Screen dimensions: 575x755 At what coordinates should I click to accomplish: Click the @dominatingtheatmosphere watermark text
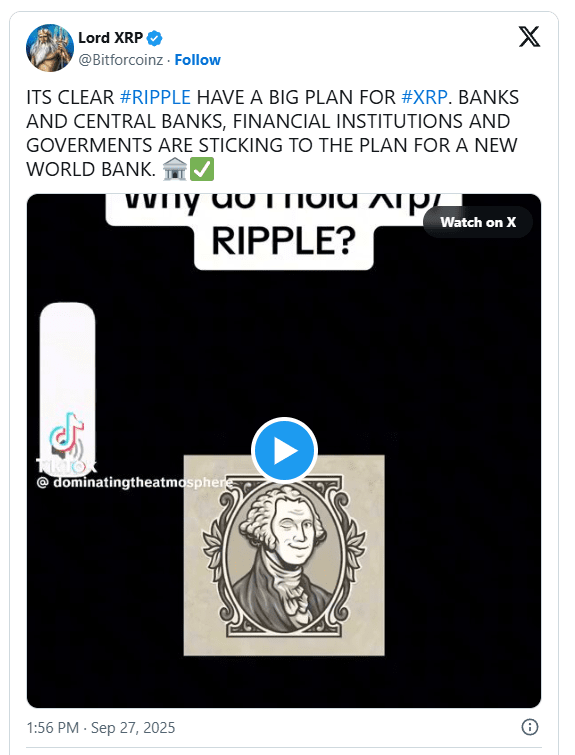(134, 482)
